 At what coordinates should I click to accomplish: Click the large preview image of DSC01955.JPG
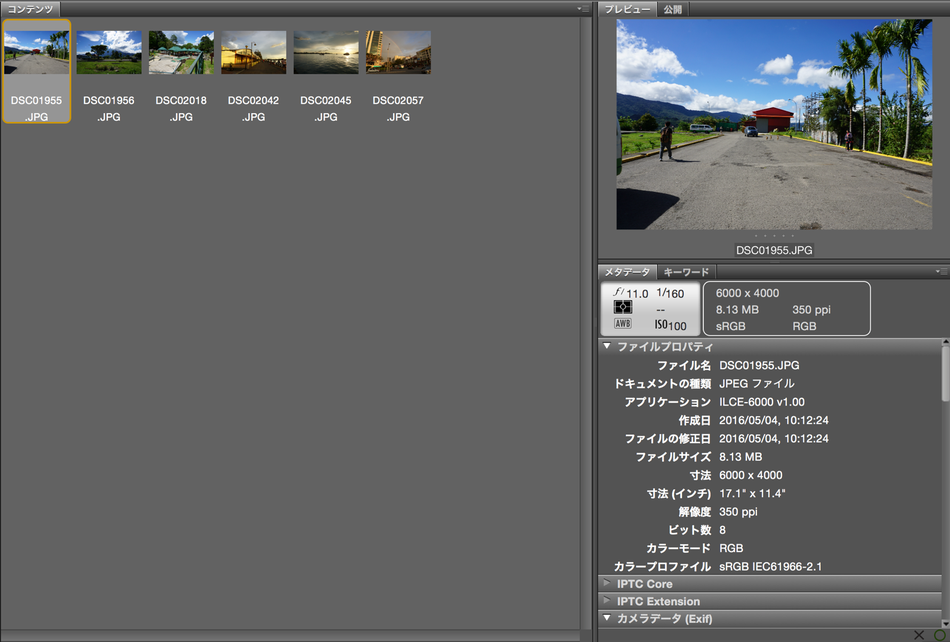[x=774, y=124]
